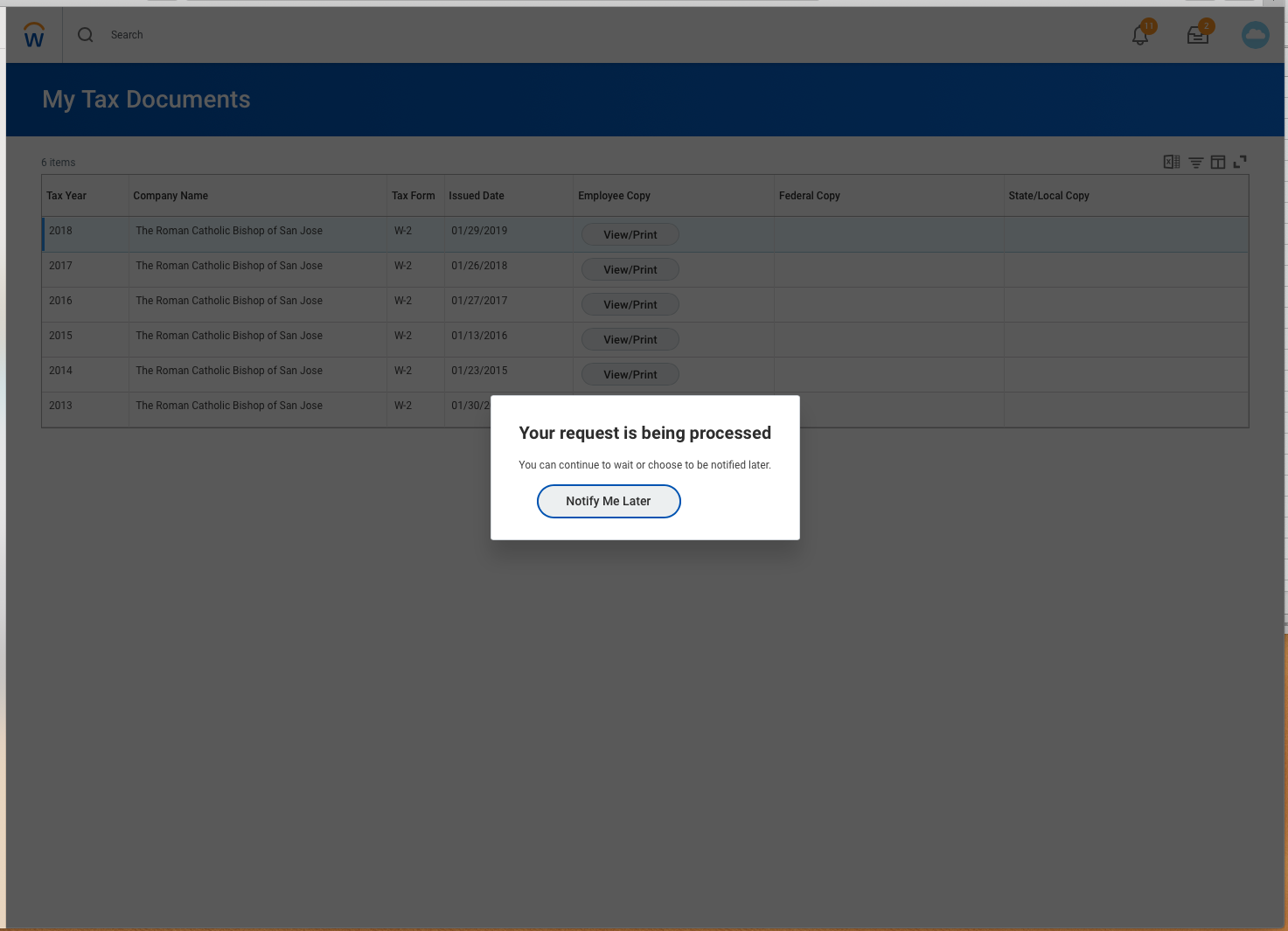
Task: Click the My Tax Documents page title
Action: (146, 100)
